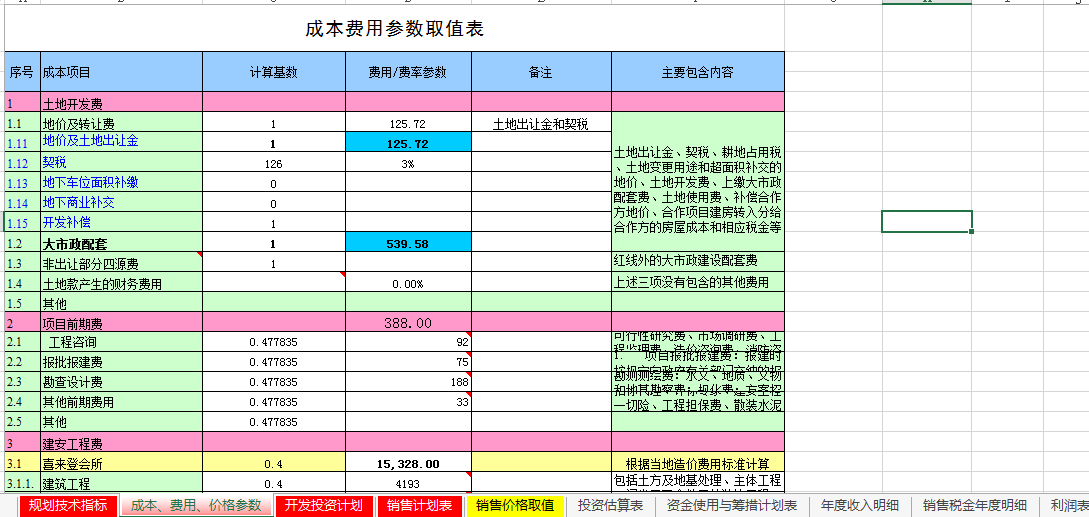Select the 成本项目 header cell

[122, 72]
